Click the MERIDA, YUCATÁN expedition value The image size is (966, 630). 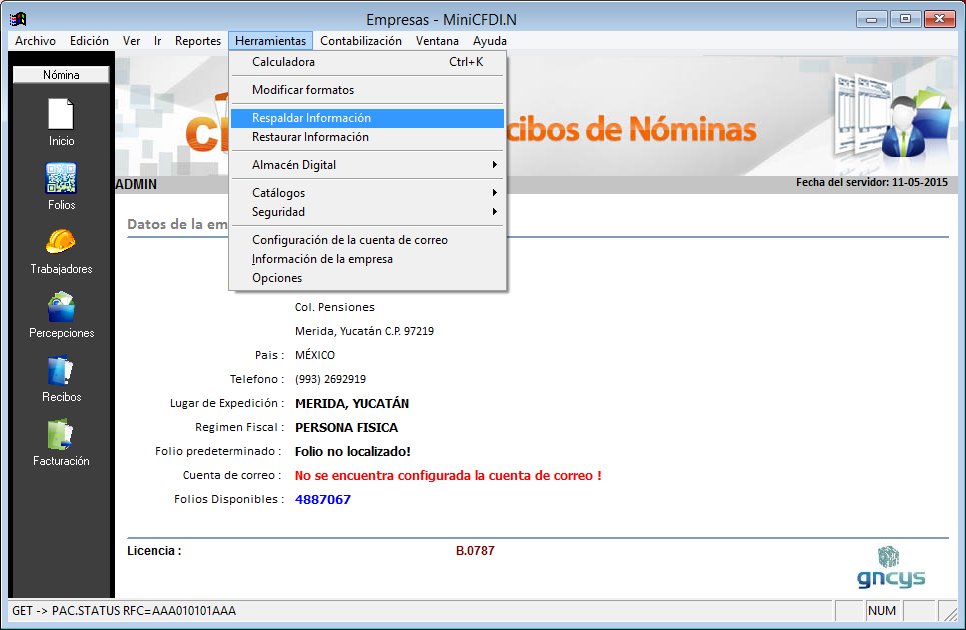tap(352, 403)
